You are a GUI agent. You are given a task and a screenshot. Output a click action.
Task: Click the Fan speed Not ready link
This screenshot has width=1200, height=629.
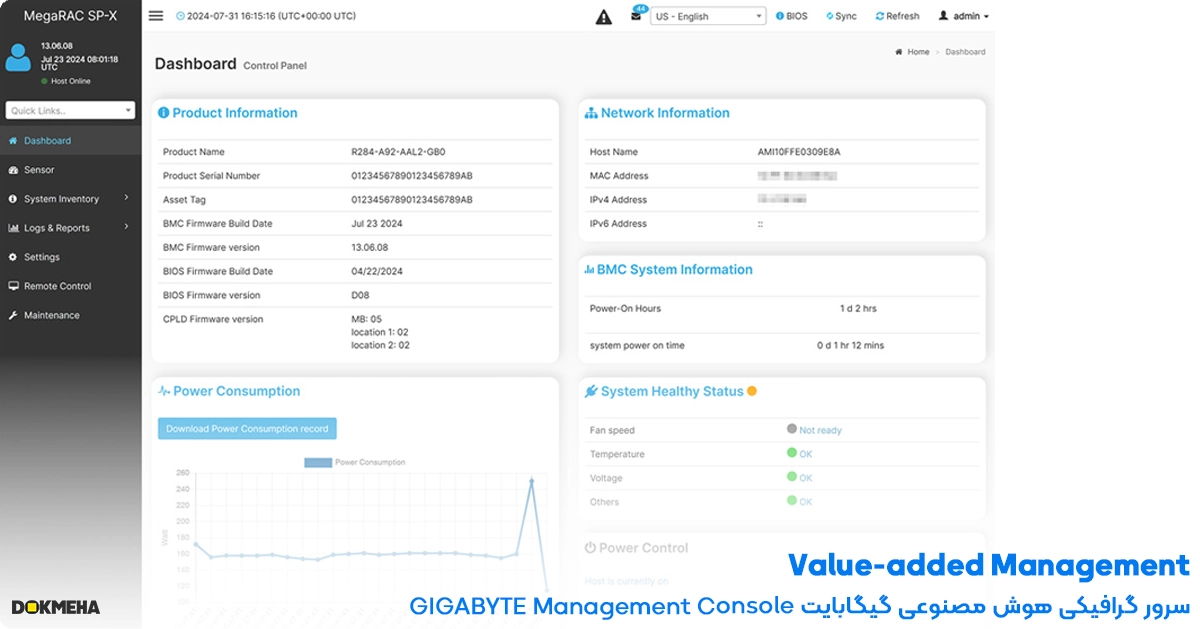(x=820, y=430)
